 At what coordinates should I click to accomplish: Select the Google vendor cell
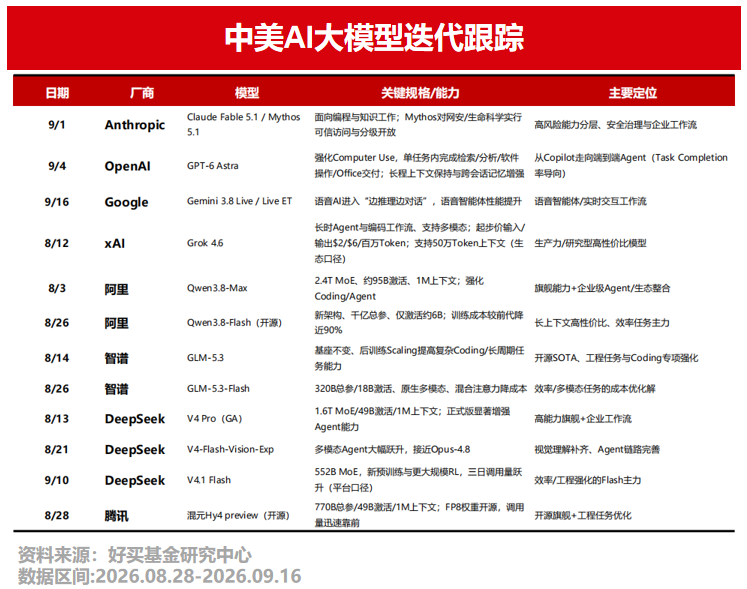(x=126, y=202)
